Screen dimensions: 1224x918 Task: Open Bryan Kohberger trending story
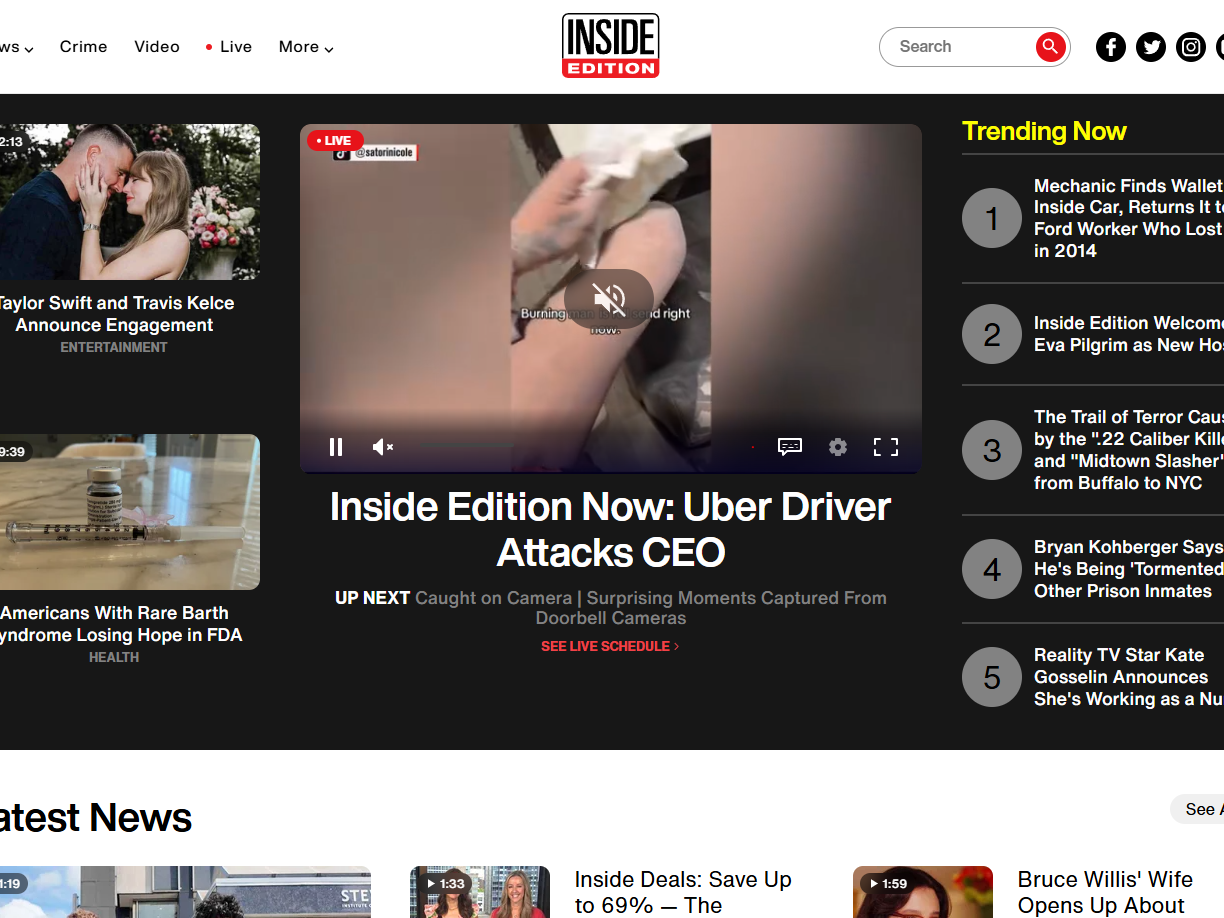(x=1128, y=569)
